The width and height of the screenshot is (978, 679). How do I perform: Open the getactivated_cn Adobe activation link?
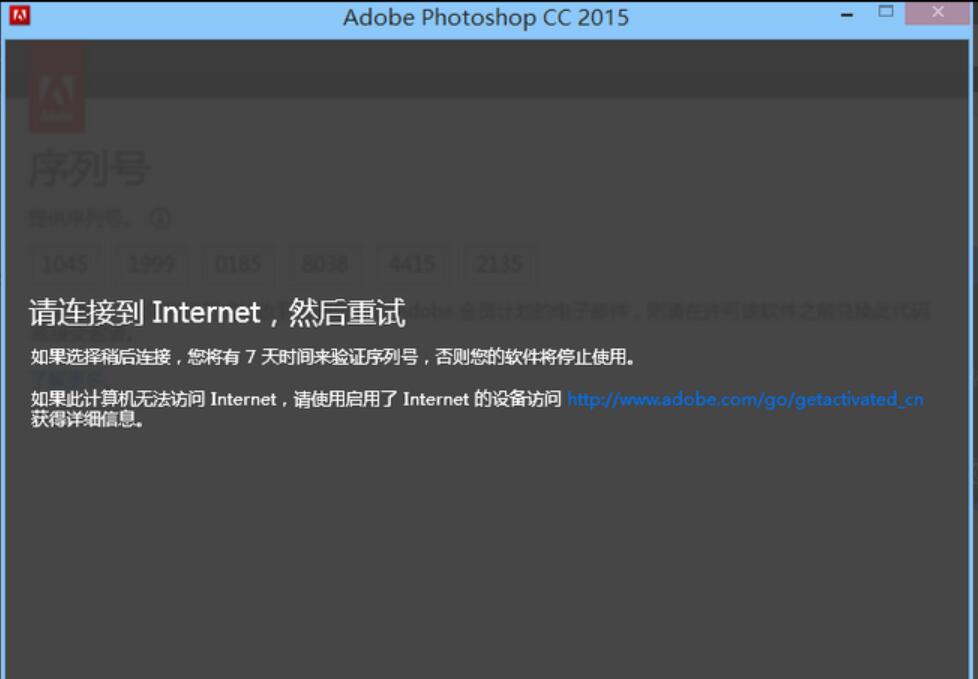[x=745, y=400]
